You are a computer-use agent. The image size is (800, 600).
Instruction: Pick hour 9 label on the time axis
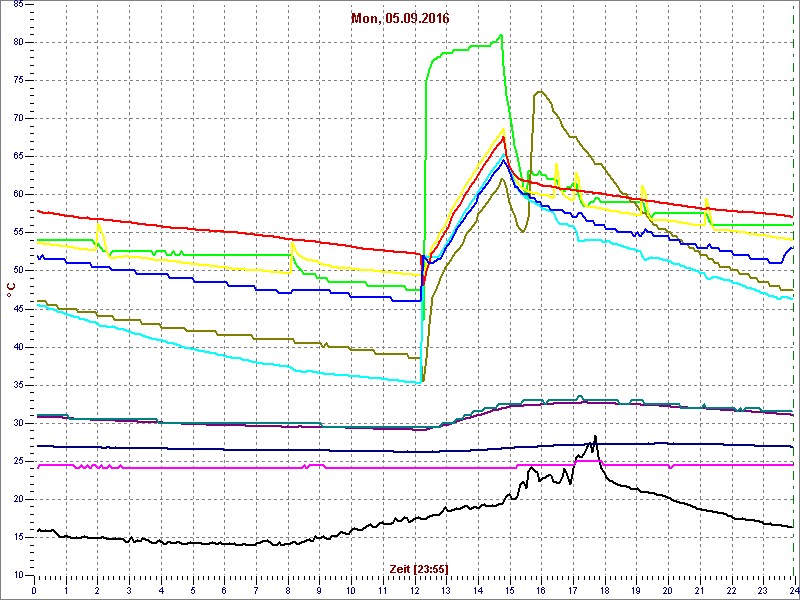coord(319,589)
